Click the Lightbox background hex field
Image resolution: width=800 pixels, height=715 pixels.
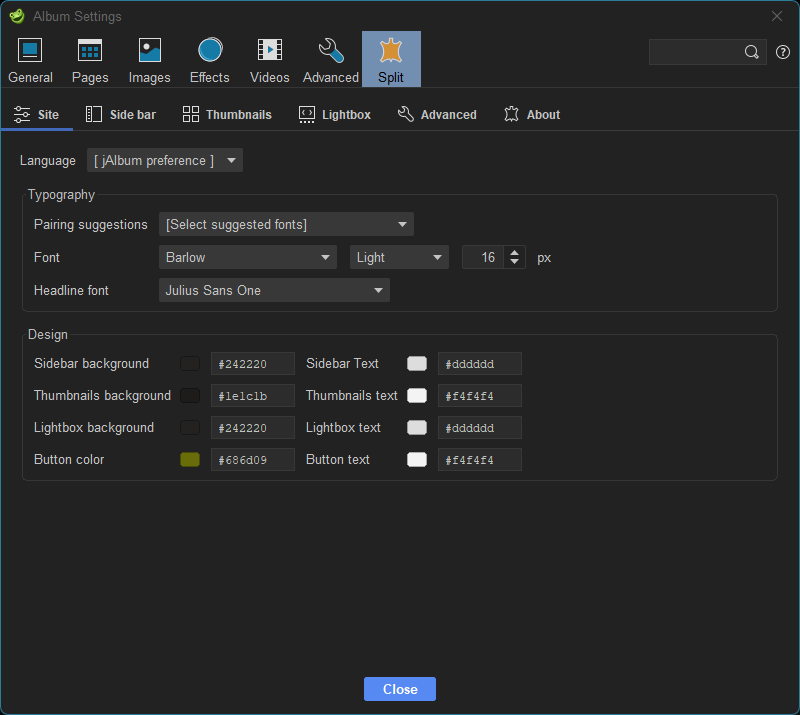(x=253, y=428)
